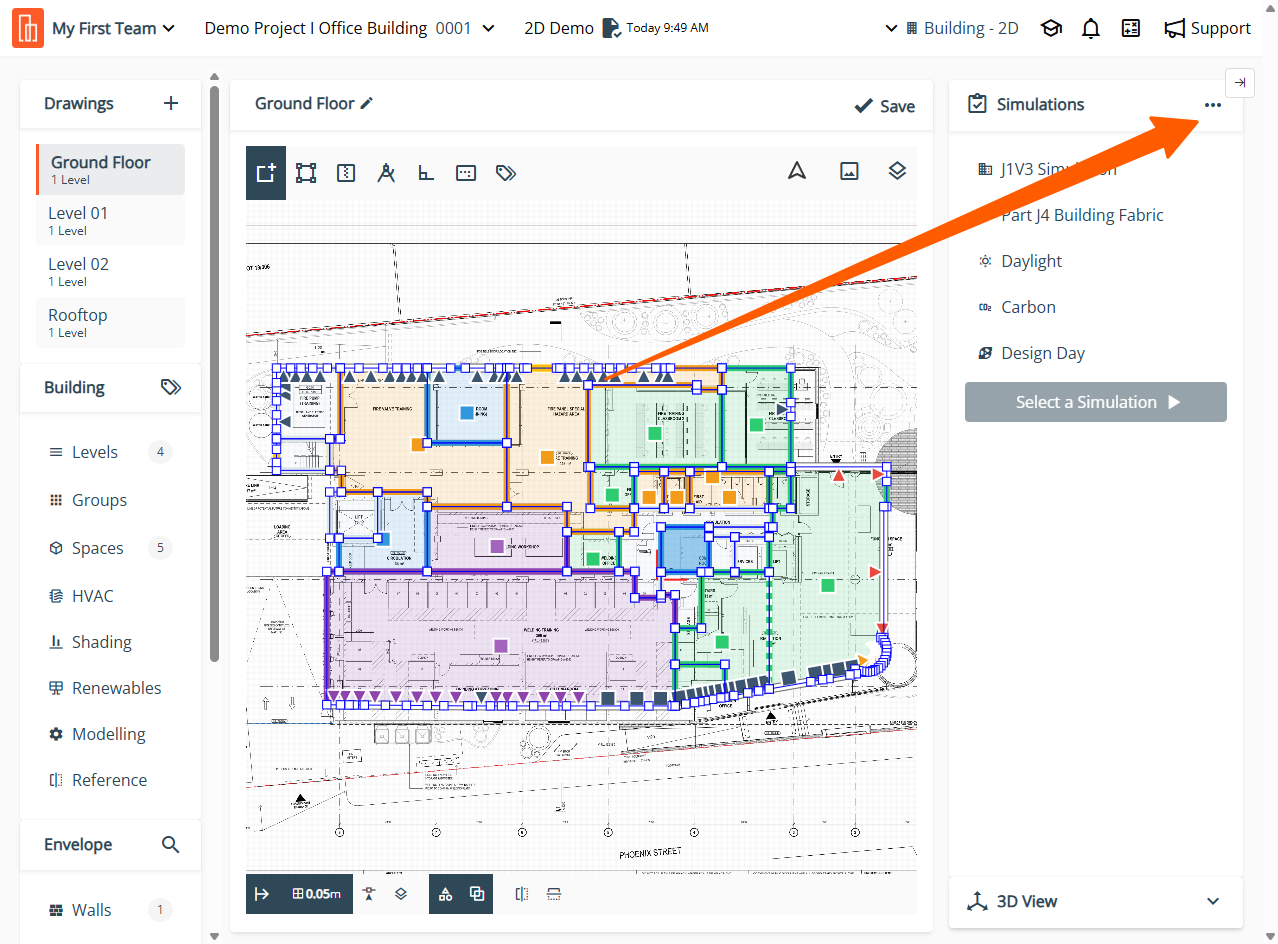Expand the 3D View panel
1278x944 pixels.
(x=1095, y=901)
